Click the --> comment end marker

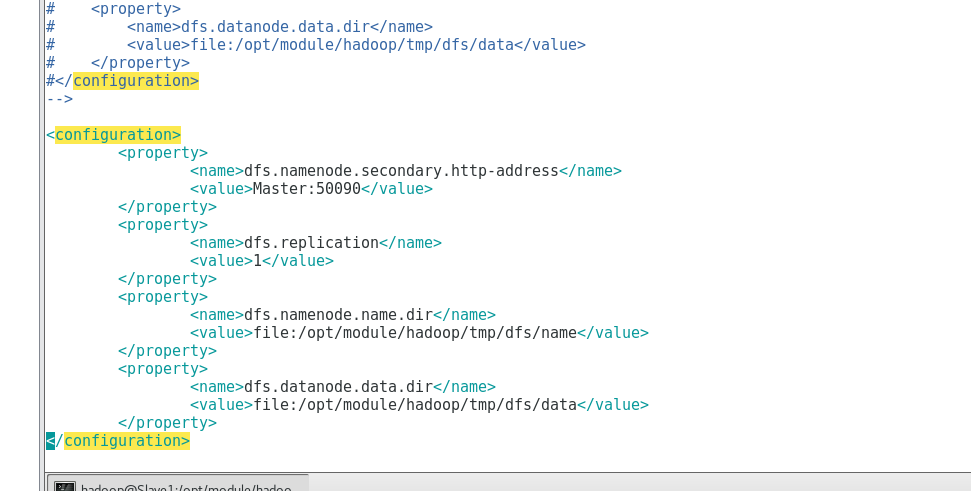(59, 99)
